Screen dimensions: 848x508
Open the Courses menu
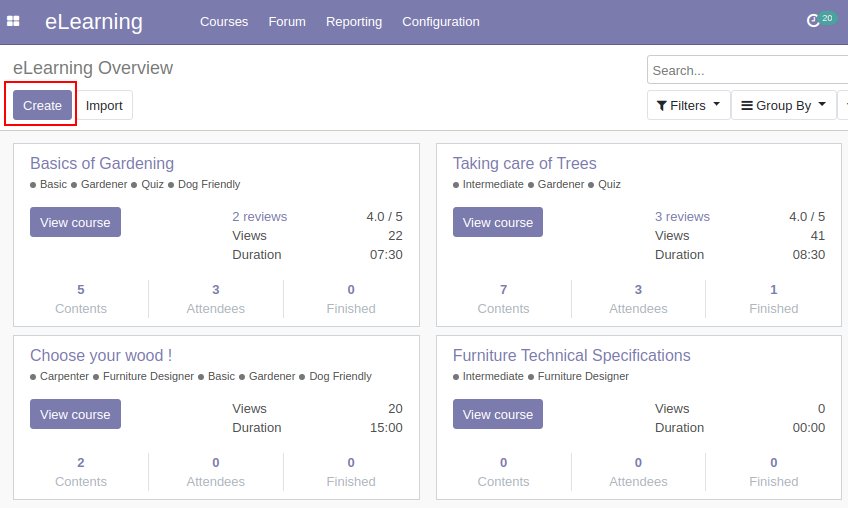coord(224,22)
